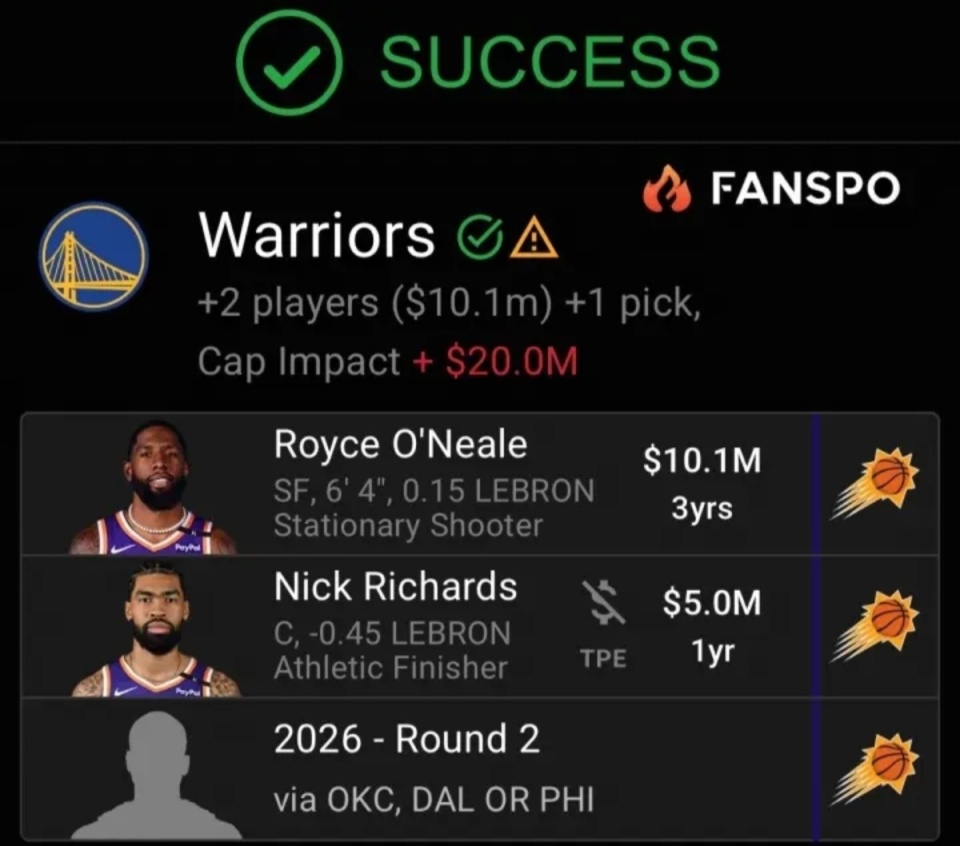Open Royce O'Neale's player headshot
960x846 pixels.
tap(153, 487)
